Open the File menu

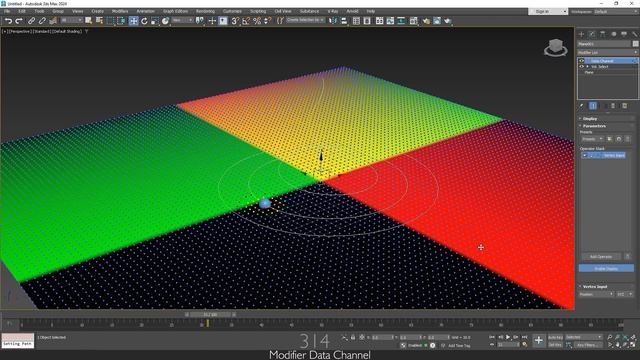click(7, 11)
